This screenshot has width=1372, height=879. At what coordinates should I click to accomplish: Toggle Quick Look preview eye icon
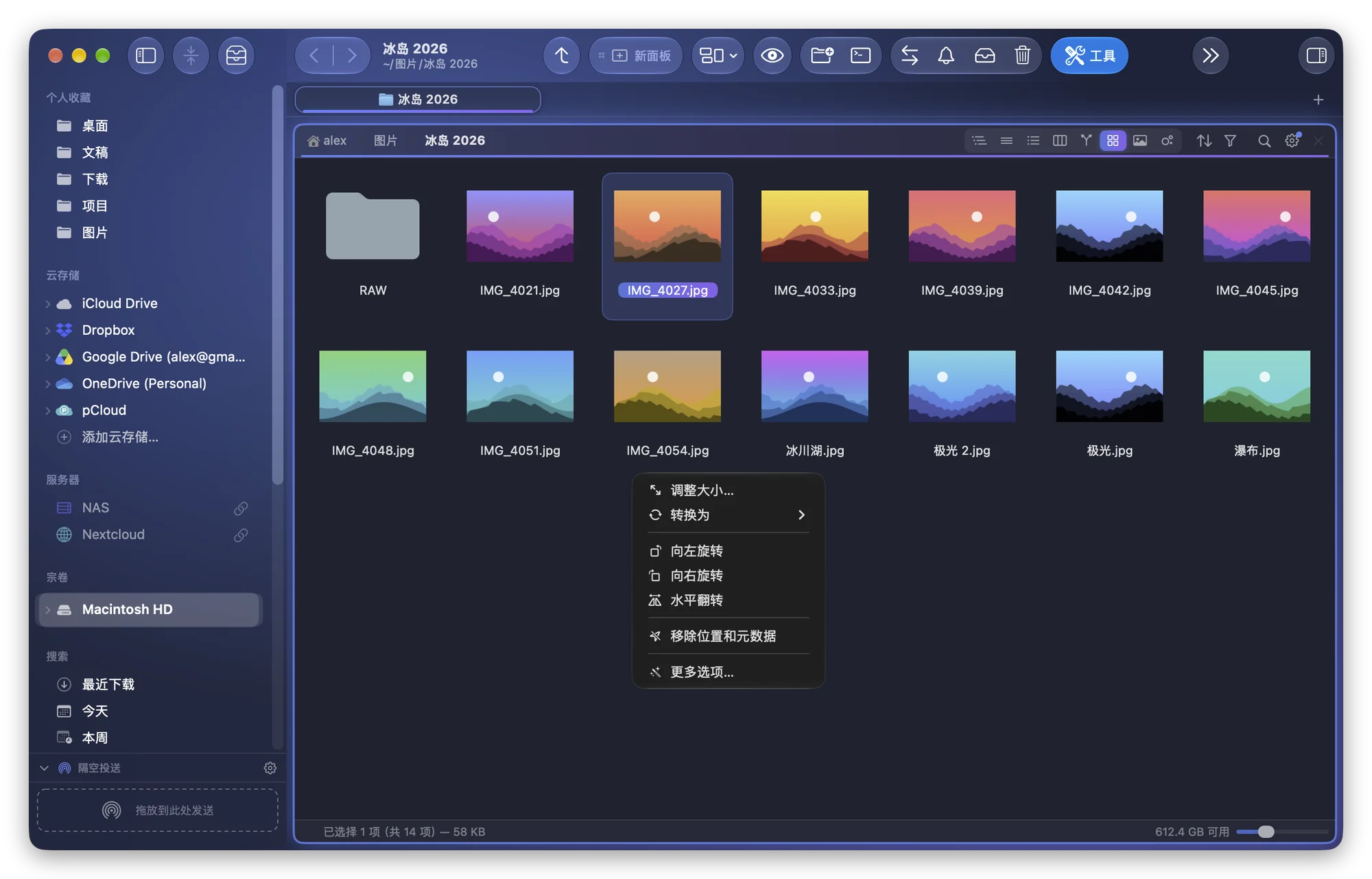click(x=772, y=56)
